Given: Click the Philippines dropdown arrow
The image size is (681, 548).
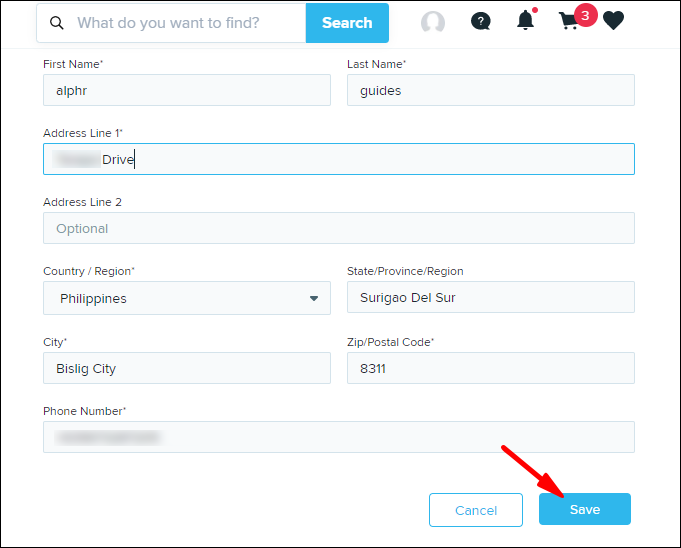Looking at the screenshot, I should point(313,298).
